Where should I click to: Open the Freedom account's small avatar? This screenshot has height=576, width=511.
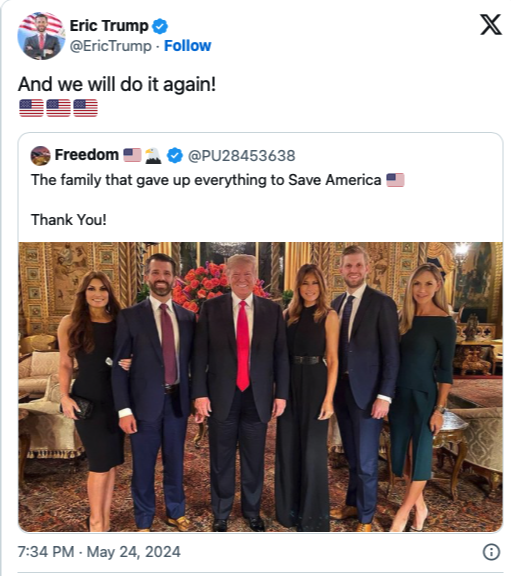click(x=40, y=156)
